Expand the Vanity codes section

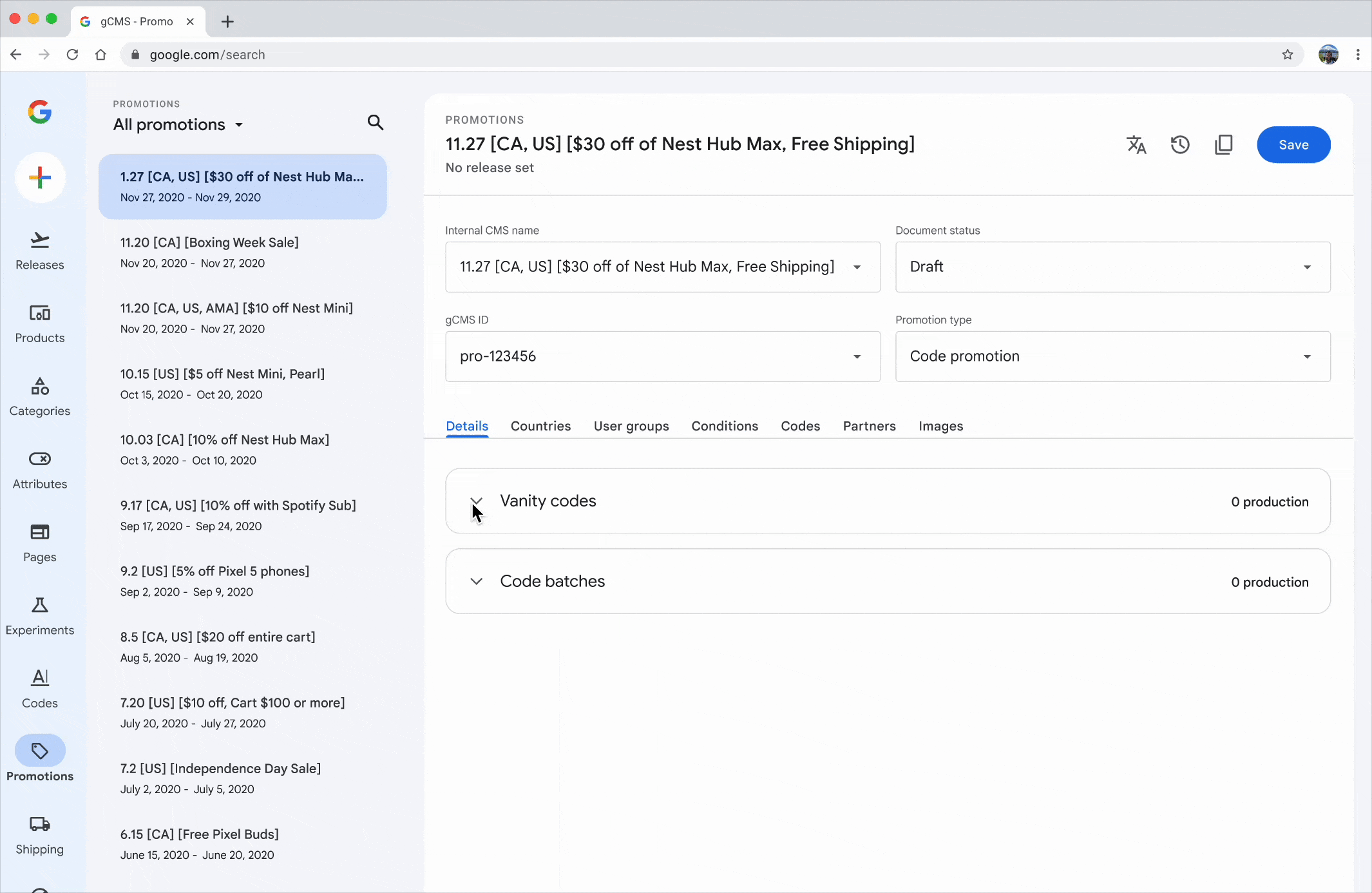476,501
